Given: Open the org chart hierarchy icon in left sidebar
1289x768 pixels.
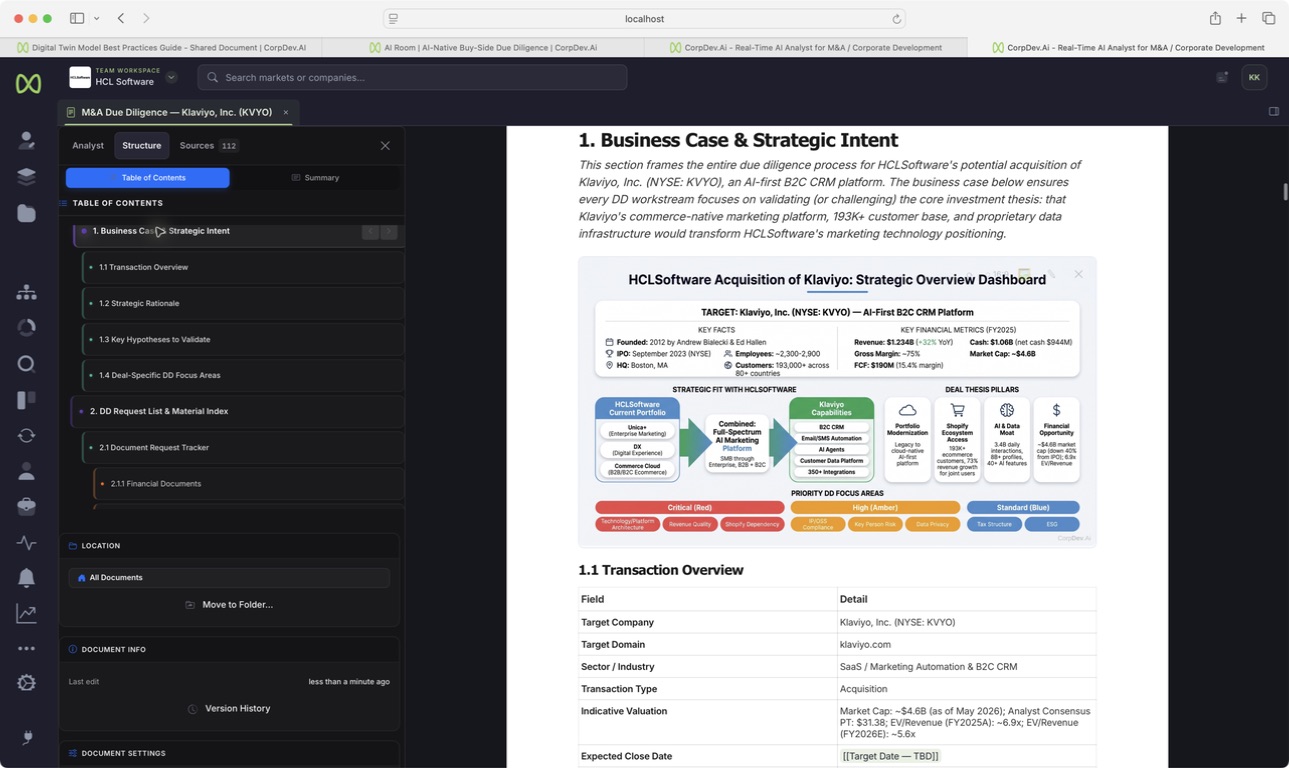Looking at the screenshot, I should 27,292.
